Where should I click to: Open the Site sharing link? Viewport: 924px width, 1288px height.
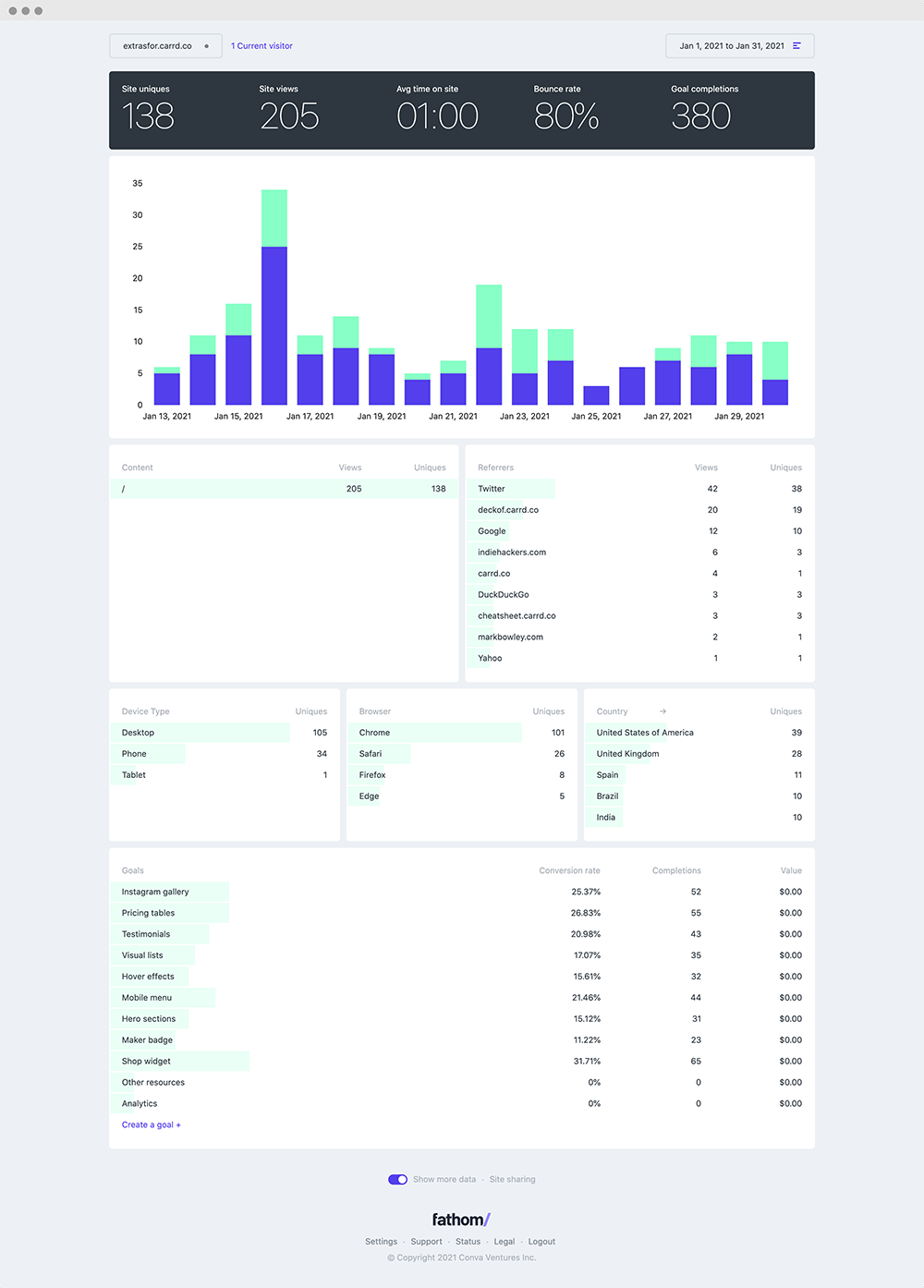(512, 1179)
